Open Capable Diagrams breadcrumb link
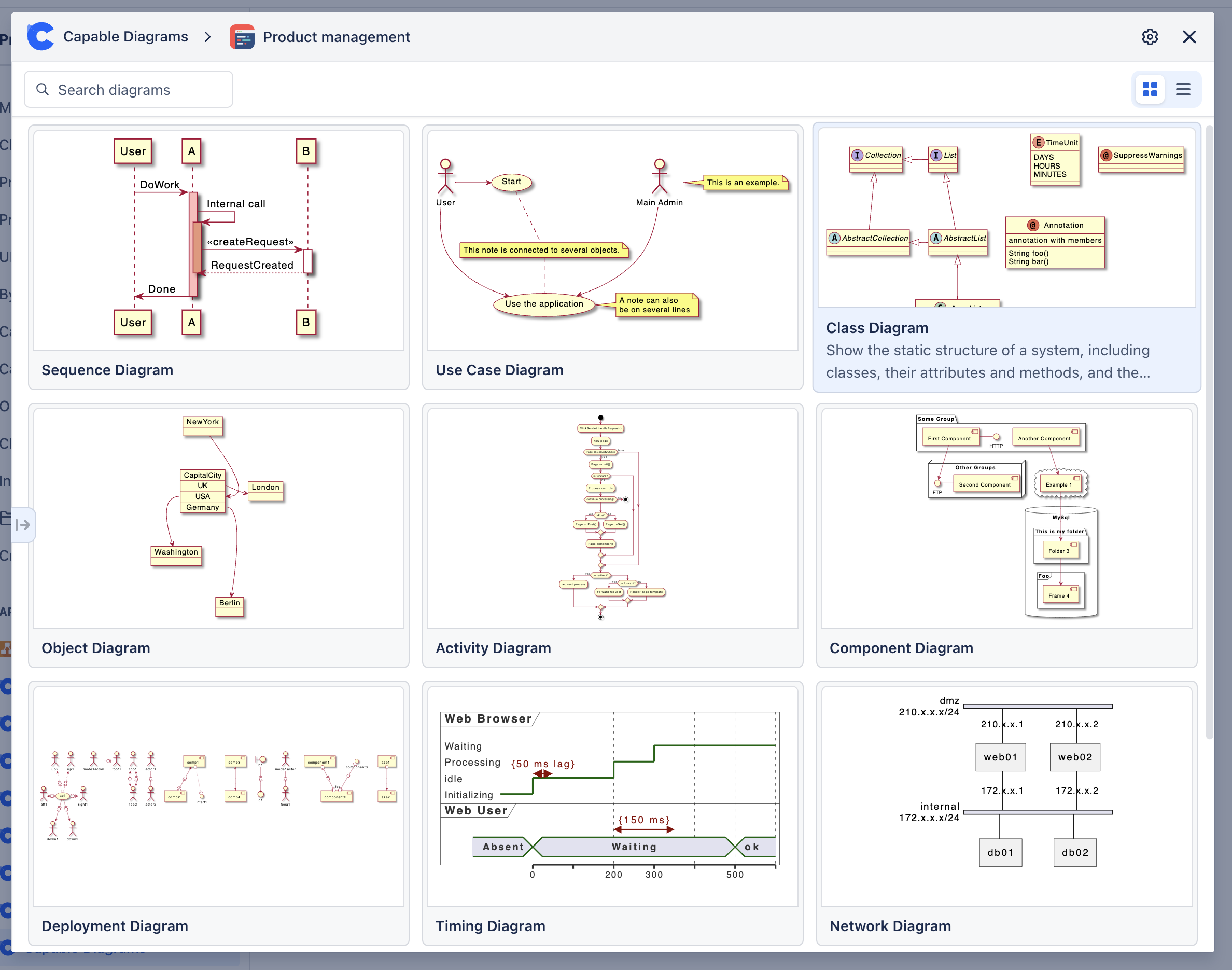 pyautogui.click(x=125, y=37)
